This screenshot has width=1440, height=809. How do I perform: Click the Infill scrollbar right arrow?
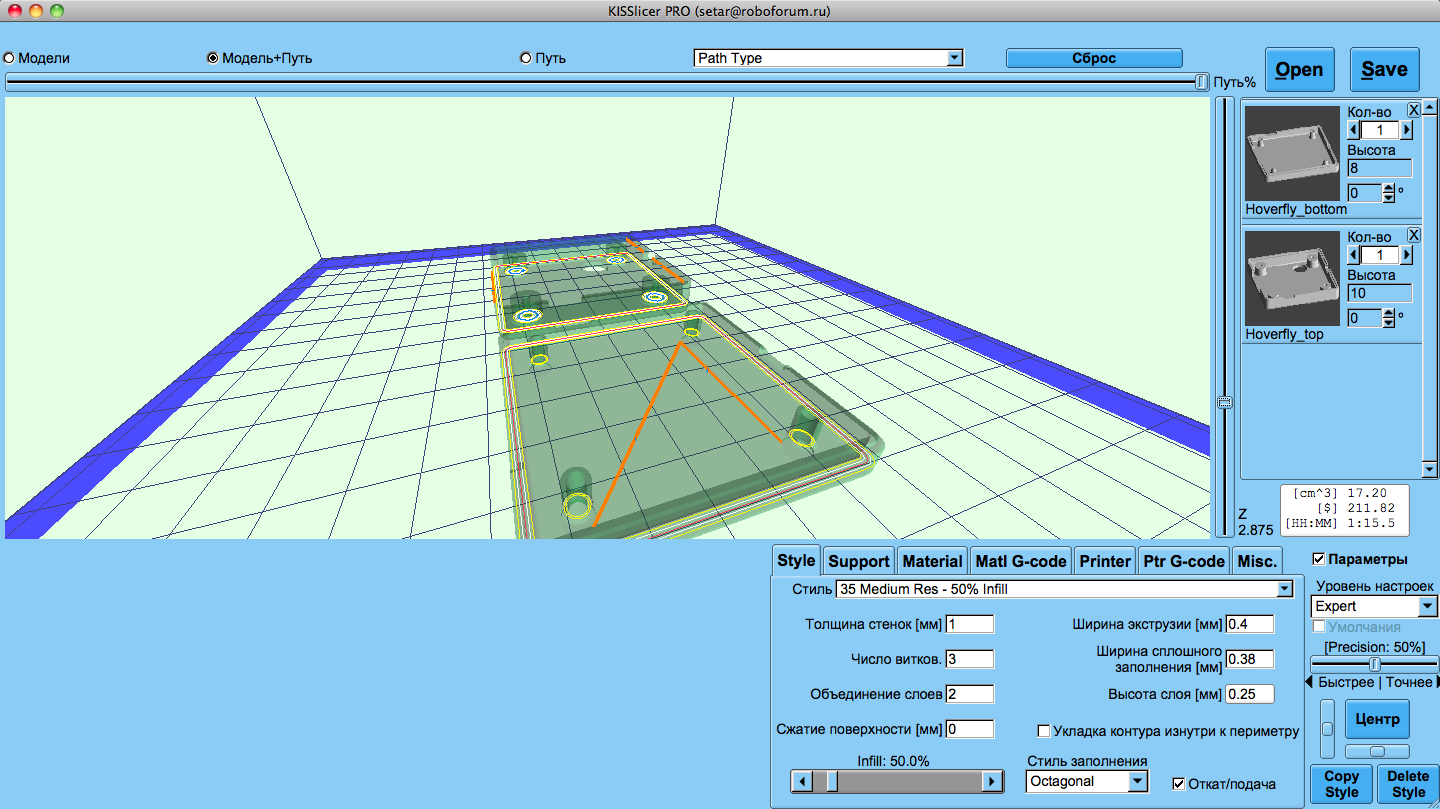(x=992, y=782)
